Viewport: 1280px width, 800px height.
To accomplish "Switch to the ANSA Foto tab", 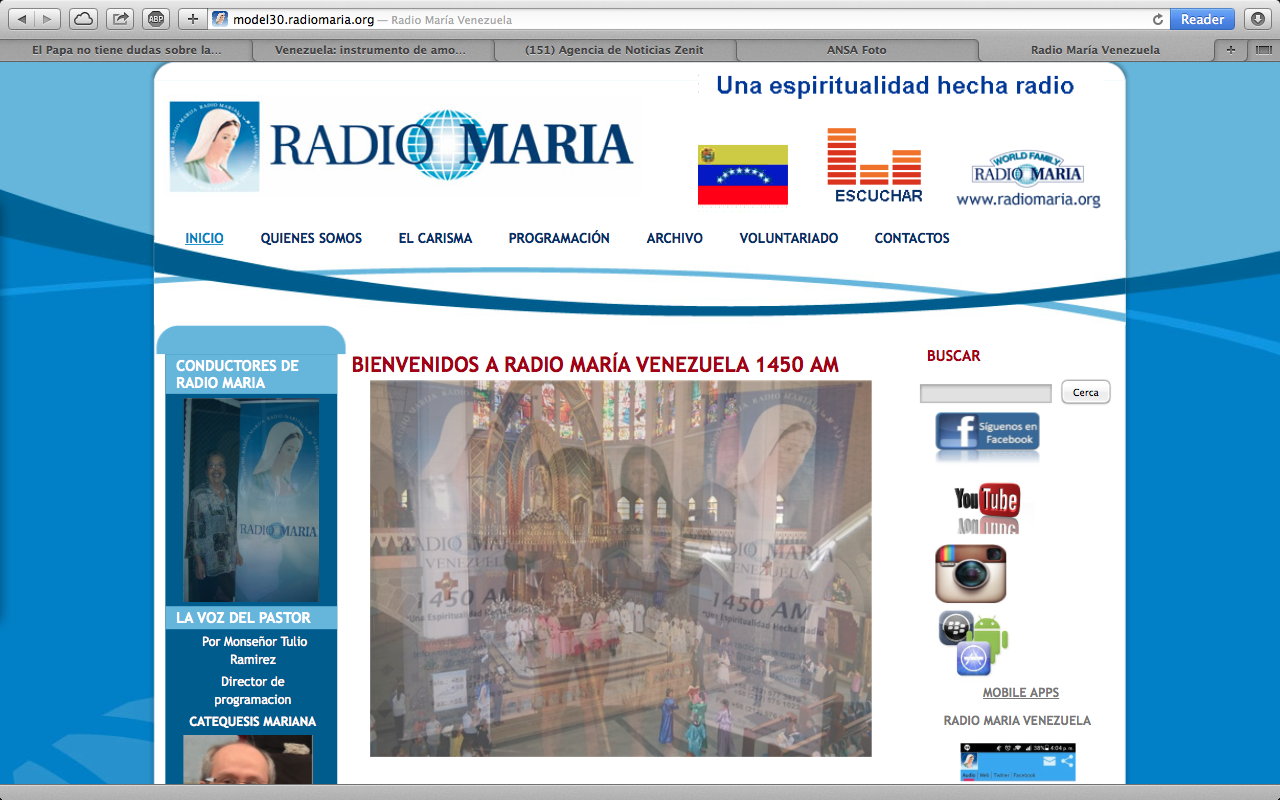I will pos(856,50).
